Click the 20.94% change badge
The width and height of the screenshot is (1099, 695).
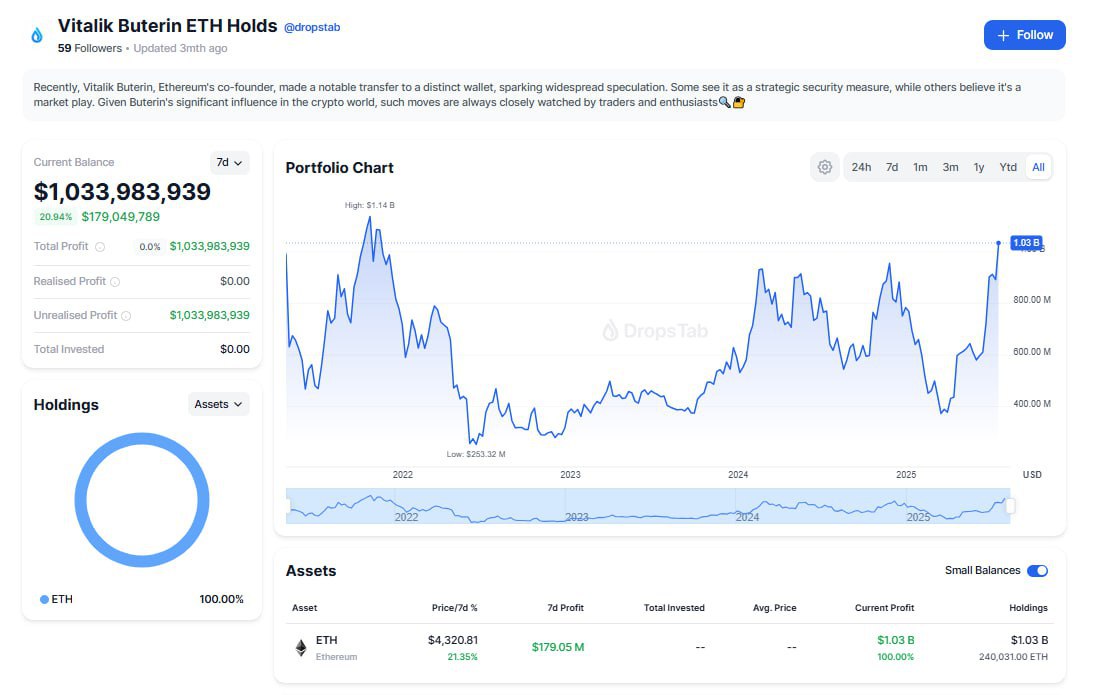55,217
